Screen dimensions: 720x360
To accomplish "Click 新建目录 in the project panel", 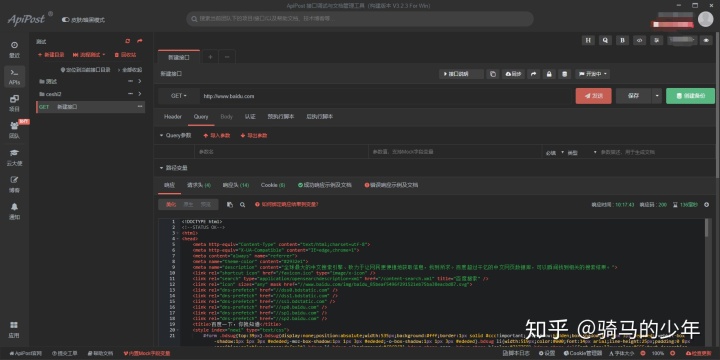I will pyautogui.click(x=51, y=55).
